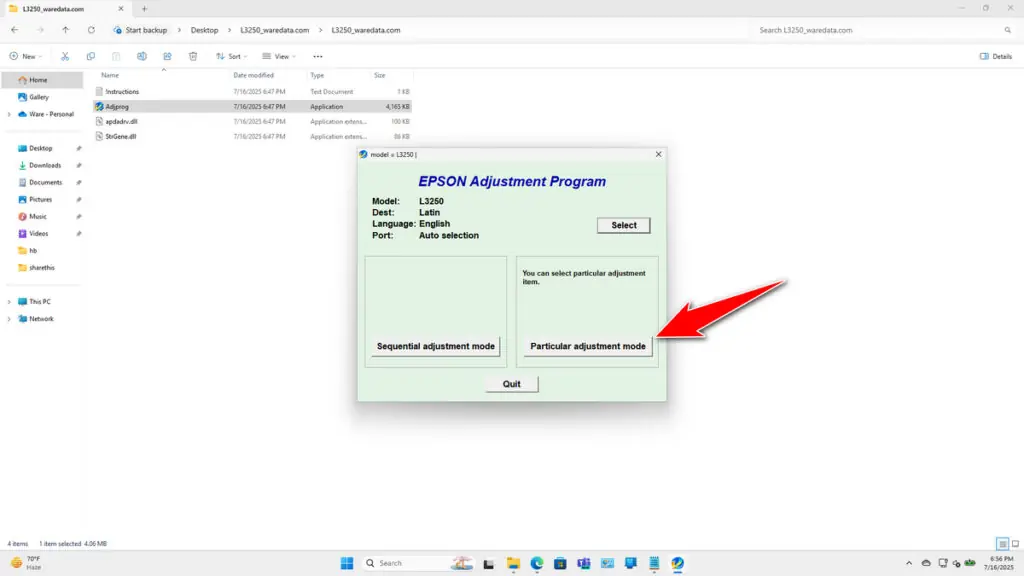
Task: Open Pictures in Quick access
Action: pyautogui.click(x=42, y=199)
